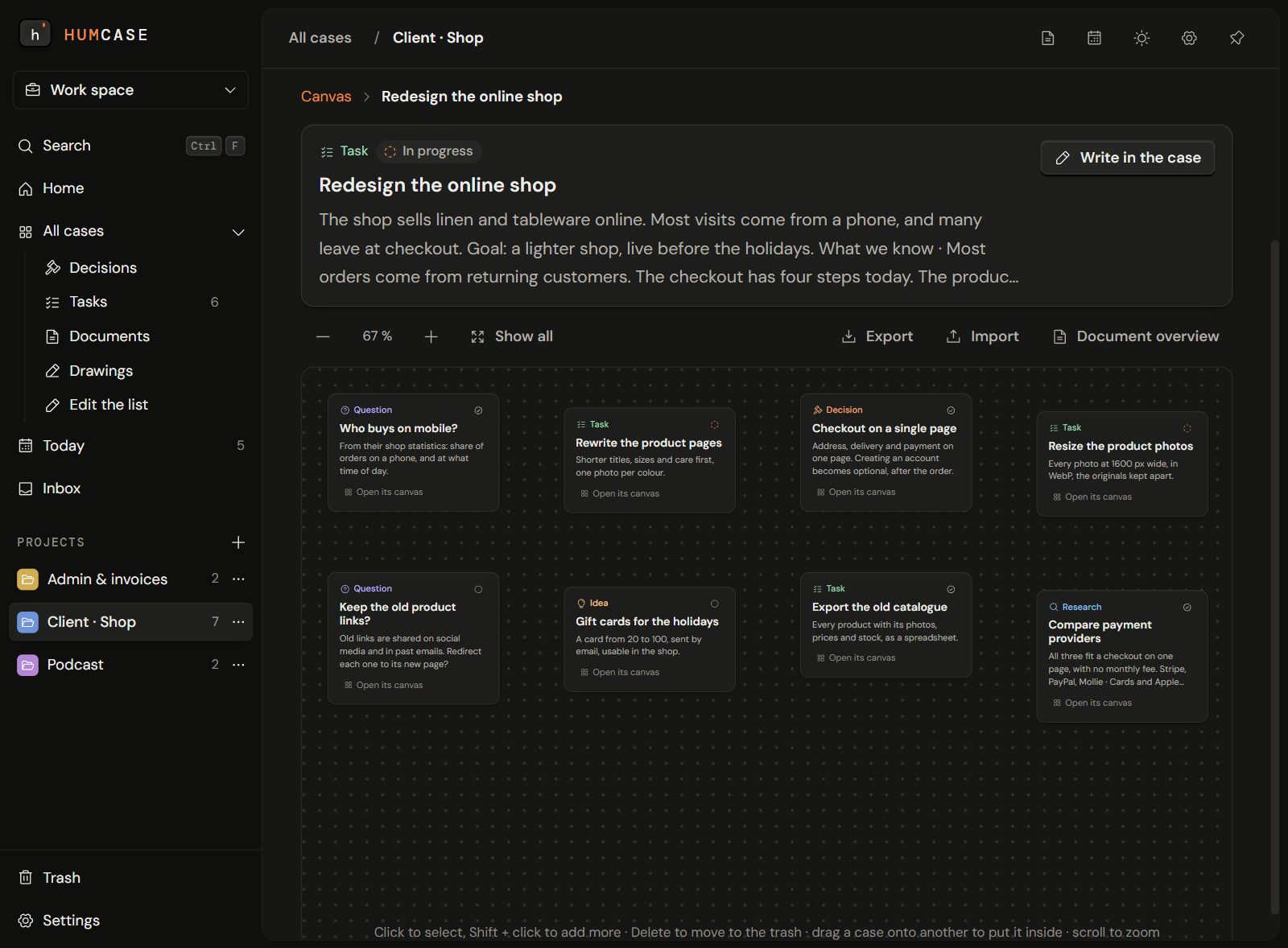
Task: Click Write in the case button
Action: click(x=1128, y=158)
